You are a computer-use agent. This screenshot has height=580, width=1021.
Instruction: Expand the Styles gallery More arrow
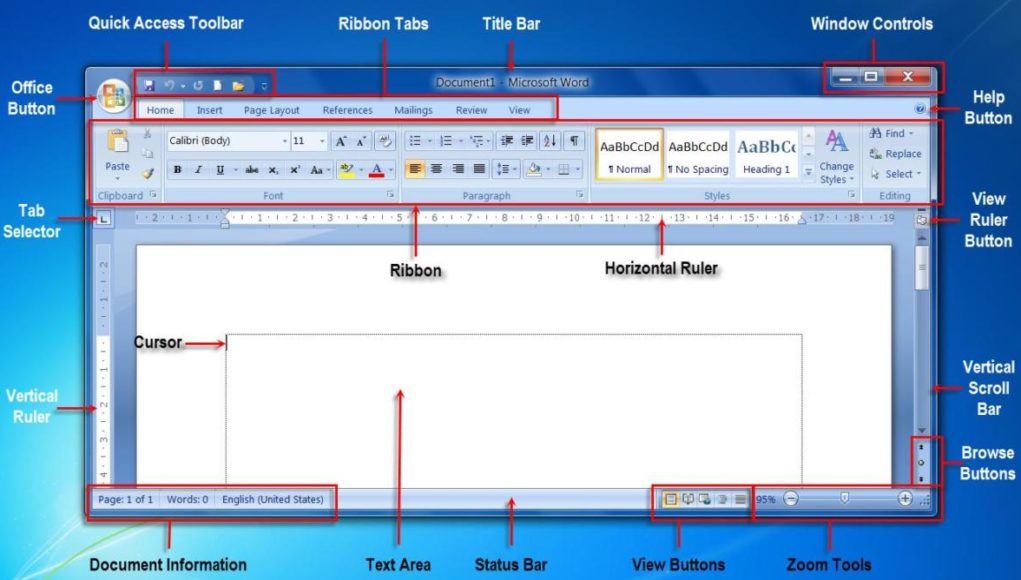point(808,171)
